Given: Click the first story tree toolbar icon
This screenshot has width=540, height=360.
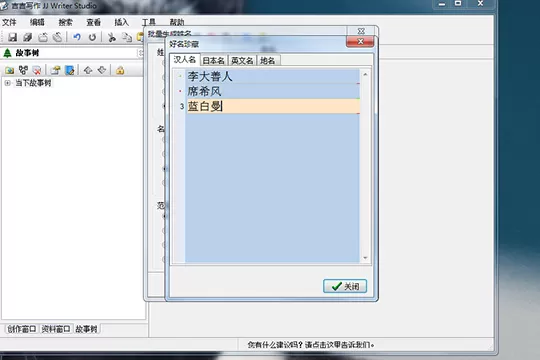Looking at the screenshot, I should [x=9, y=71].
